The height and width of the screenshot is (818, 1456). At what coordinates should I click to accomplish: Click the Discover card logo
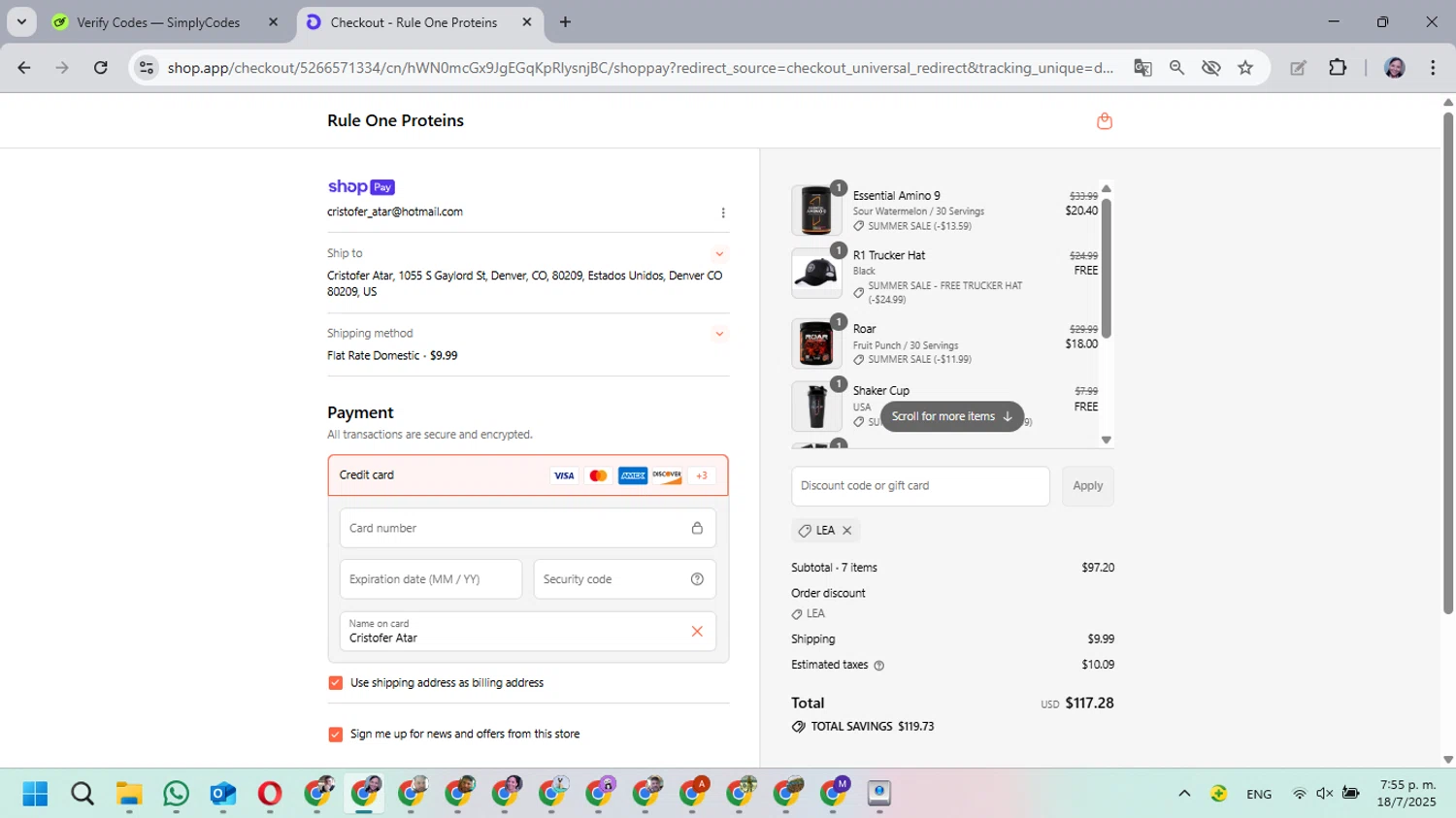(x=667, y=475)
